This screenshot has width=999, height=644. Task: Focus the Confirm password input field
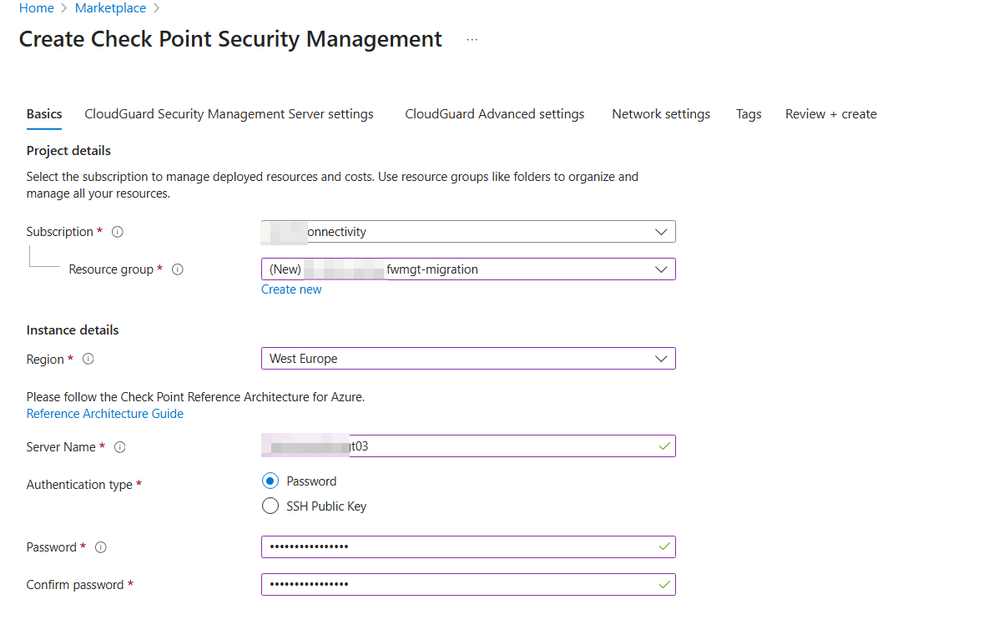coord(468,584)
